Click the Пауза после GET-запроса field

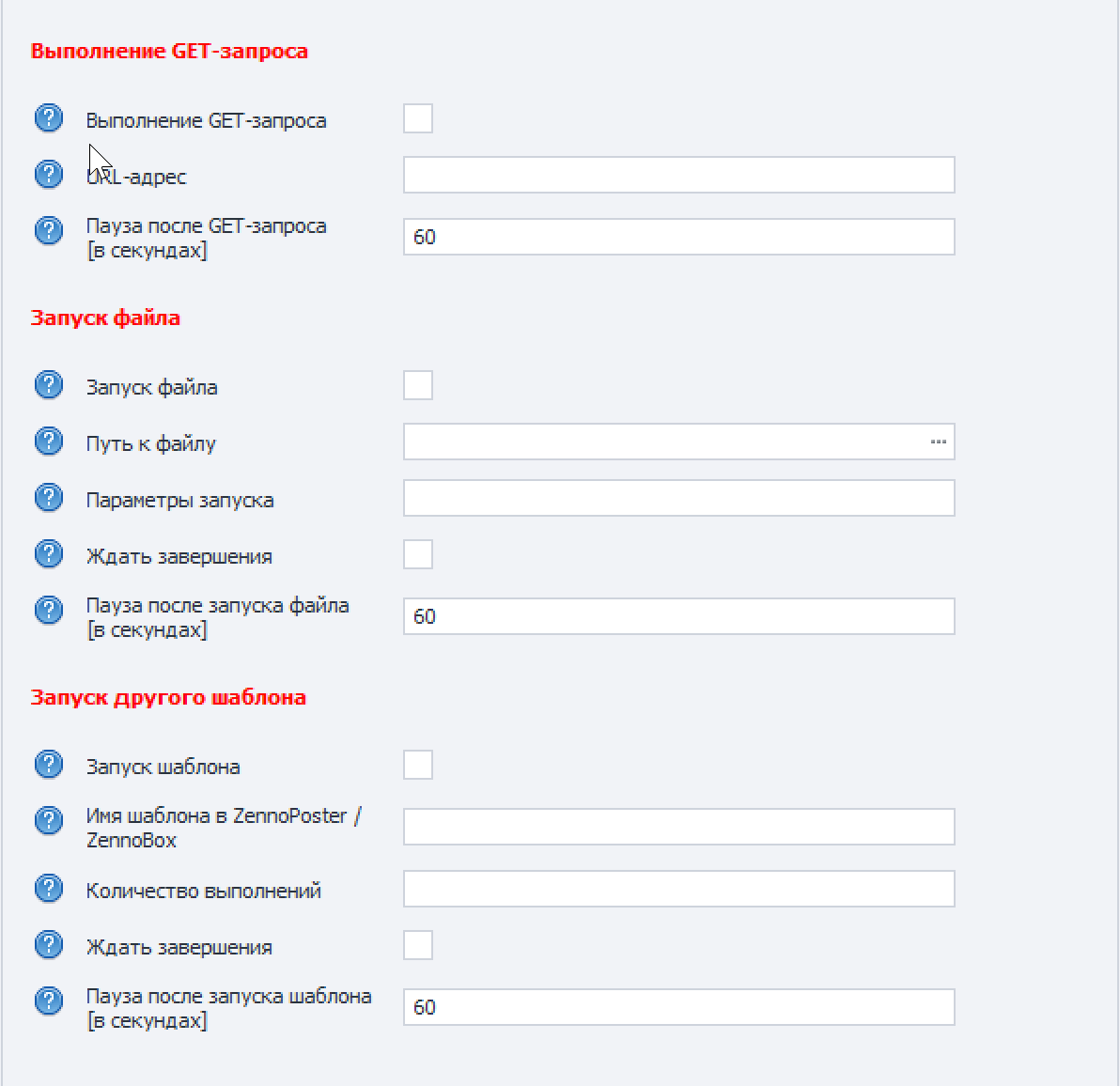678,237
